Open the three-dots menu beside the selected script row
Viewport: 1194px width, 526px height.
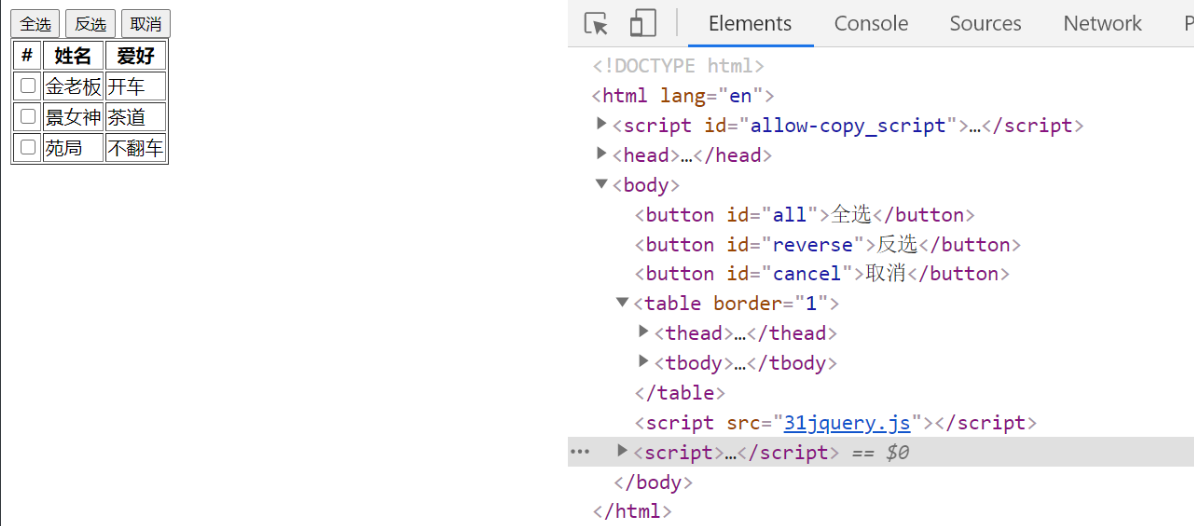(580, 452)
